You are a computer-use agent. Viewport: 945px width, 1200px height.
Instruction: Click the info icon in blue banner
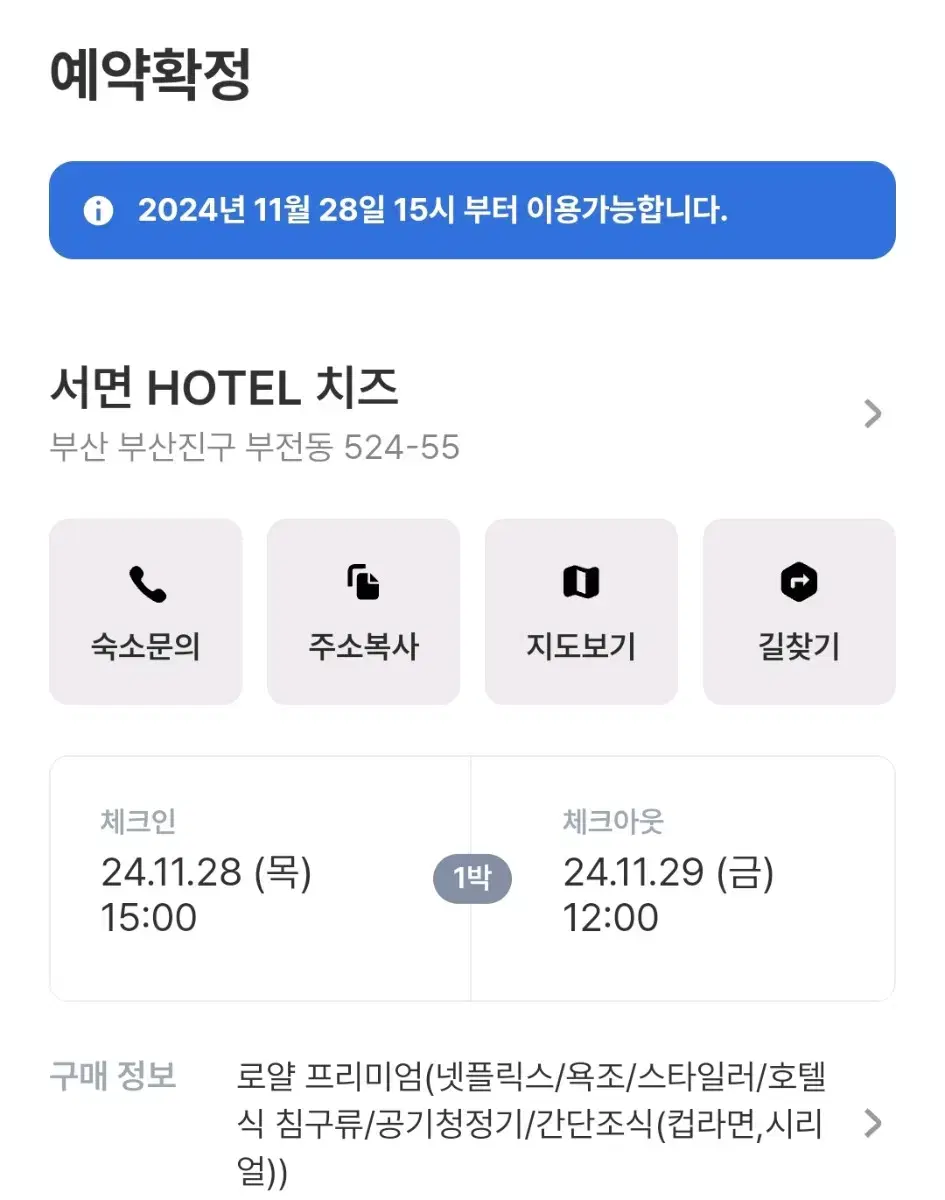[x=98, y=211]
